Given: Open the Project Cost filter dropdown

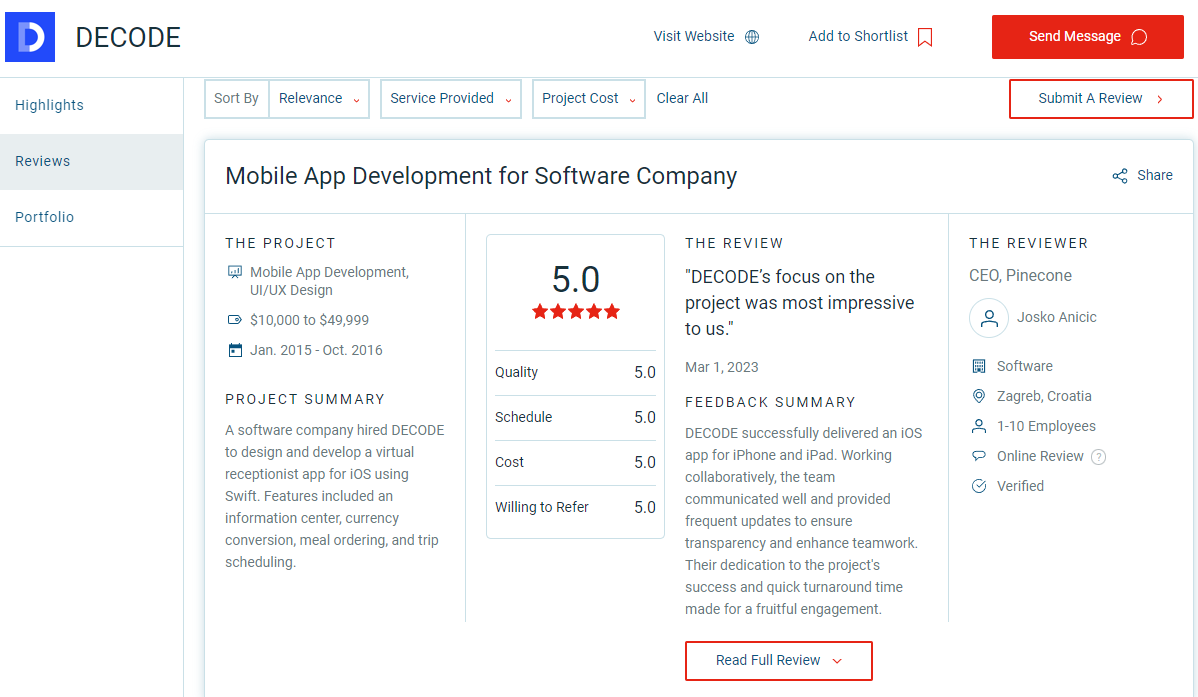Looking at the screenshot, I should point(588,99).
